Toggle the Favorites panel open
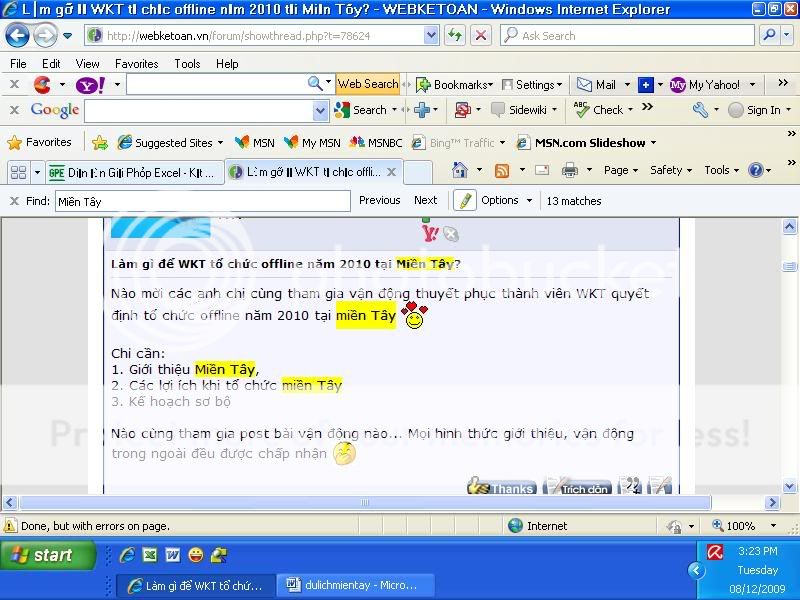This screenshot has height=600, width=800. 38,142
